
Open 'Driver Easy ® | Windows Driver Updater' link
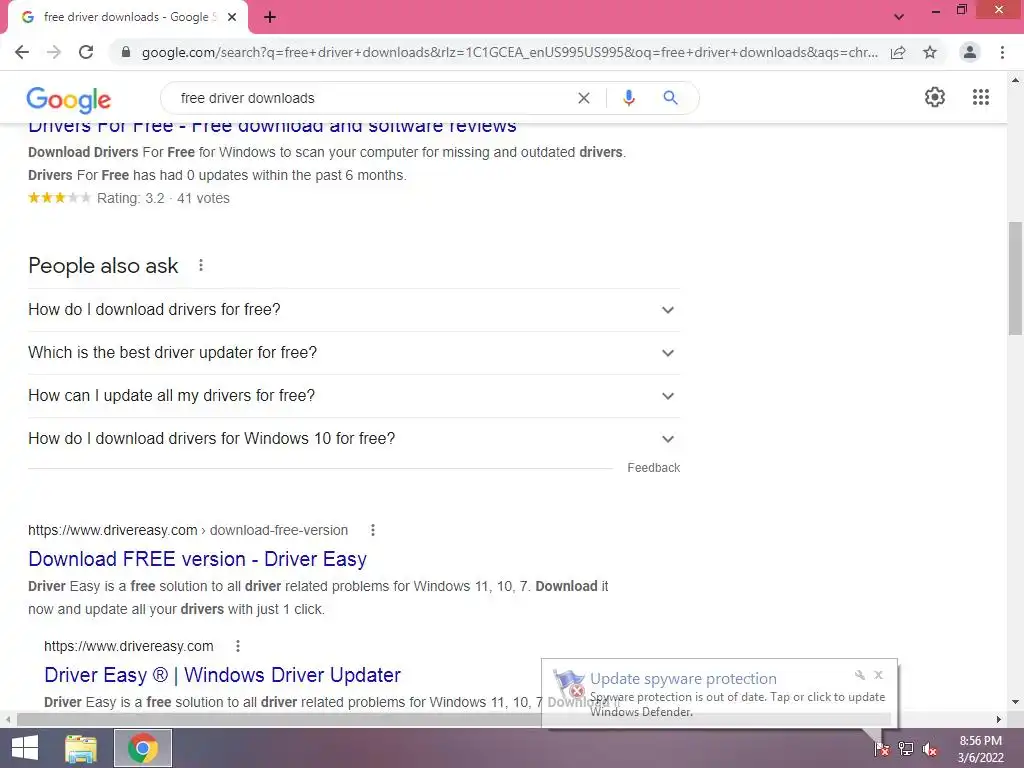click(222, 675)
